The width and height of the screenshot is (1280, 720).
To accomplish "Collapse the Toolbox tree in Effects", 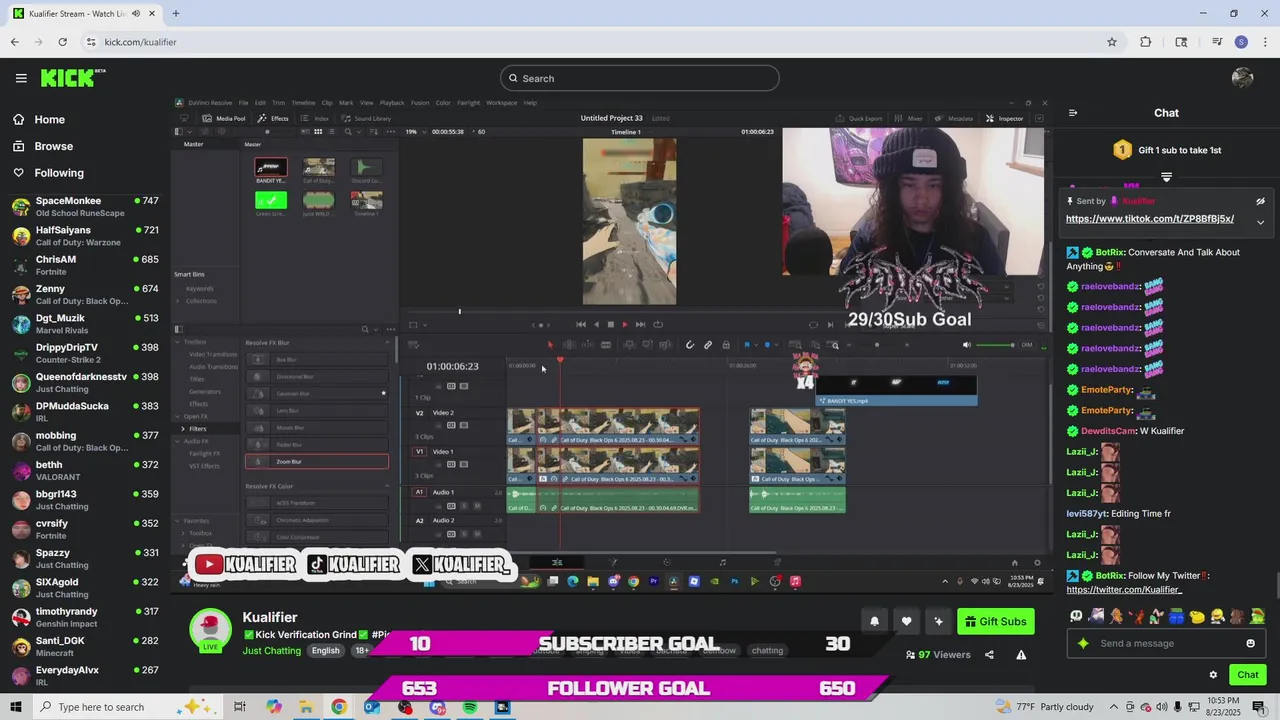I will click(x=178, y=342).
